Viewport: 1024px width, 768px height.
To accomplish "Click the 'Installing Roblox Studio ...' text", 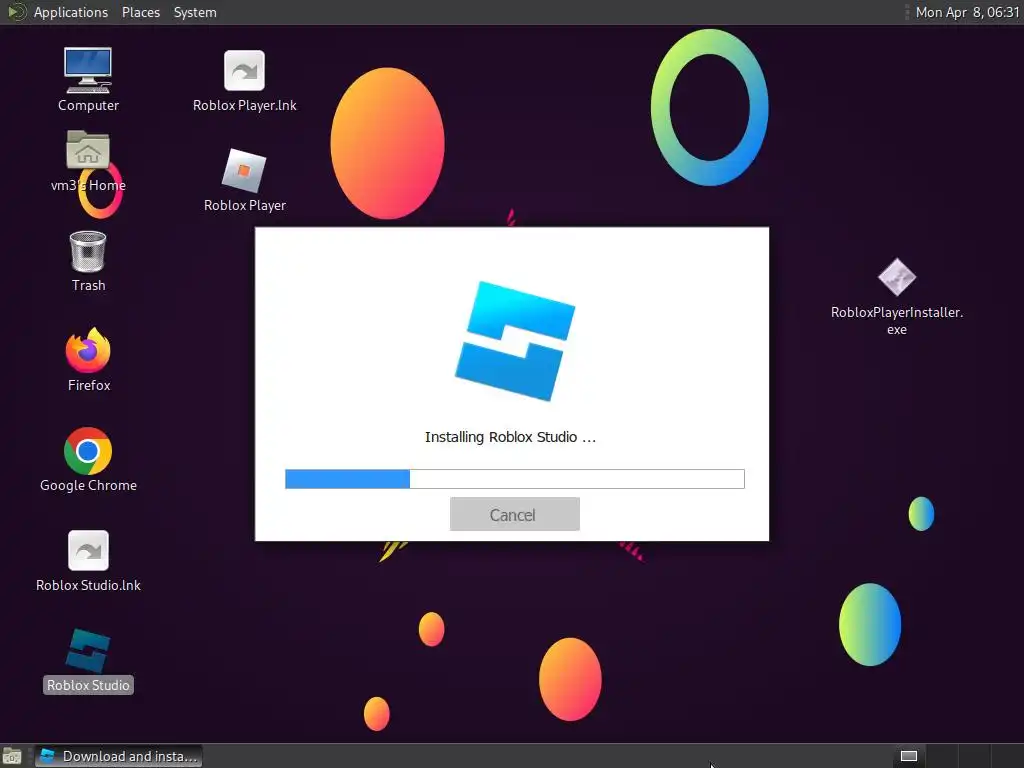I will (x=510, y=437).
